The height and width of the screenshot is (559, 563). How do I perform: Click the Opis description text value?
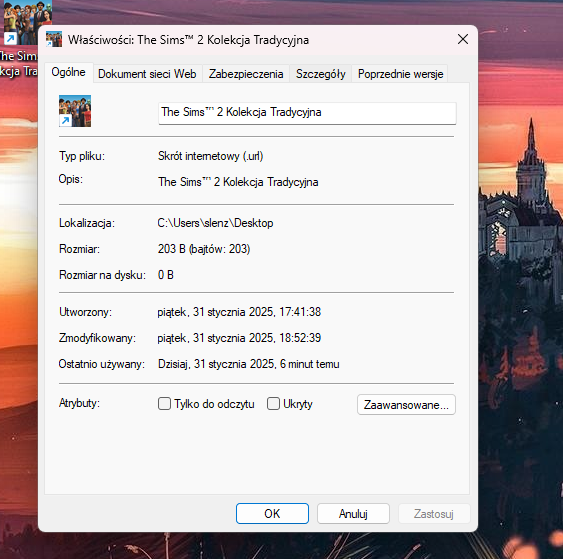(x=238, y=182)
